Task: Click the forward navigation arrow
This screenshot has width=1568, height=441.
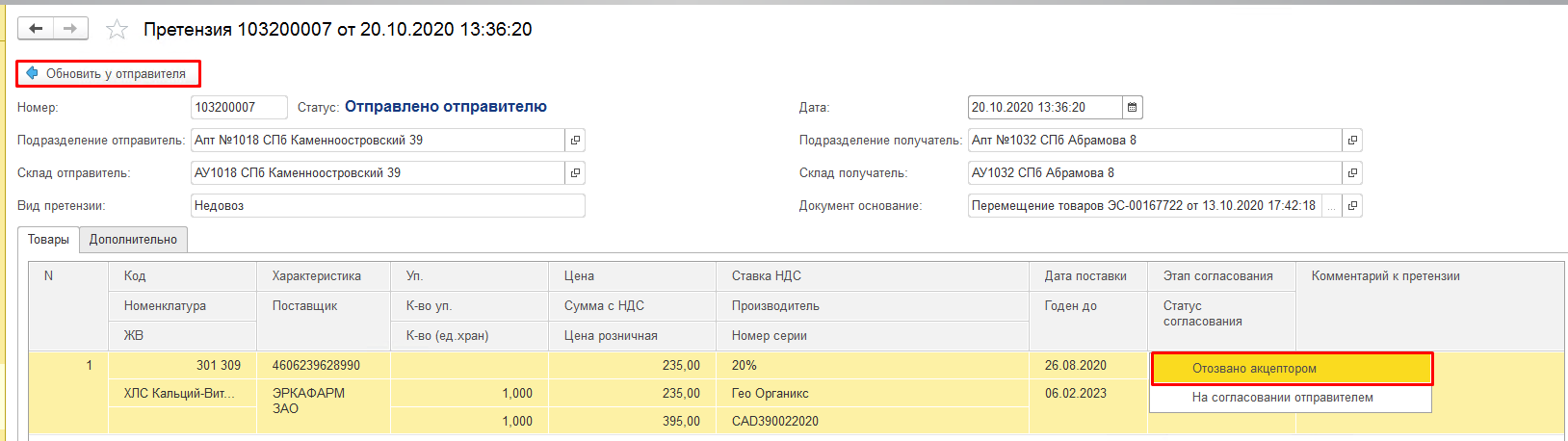Action: pos(70,29)
